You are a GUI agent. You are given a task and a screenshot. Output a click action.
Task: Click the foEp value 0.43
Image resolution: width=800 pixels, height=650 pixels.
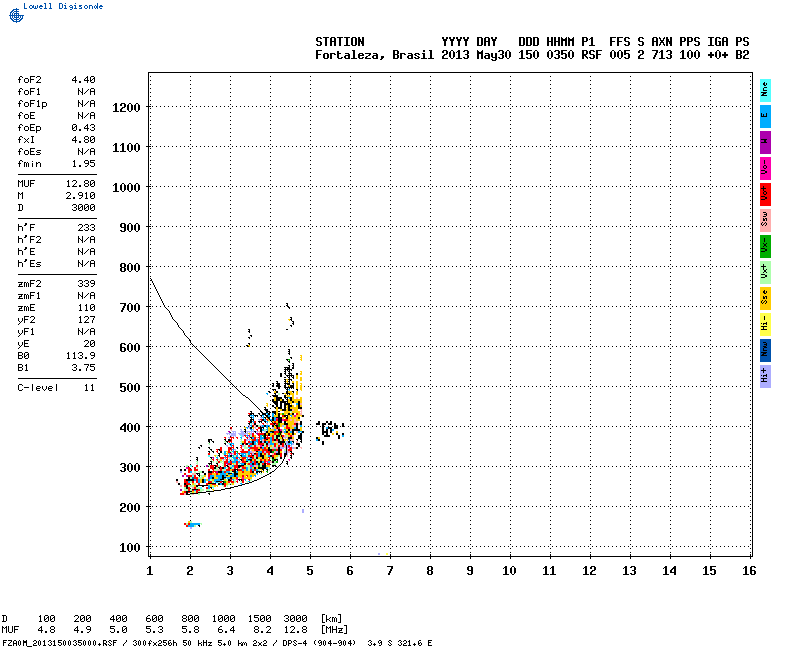83,128
